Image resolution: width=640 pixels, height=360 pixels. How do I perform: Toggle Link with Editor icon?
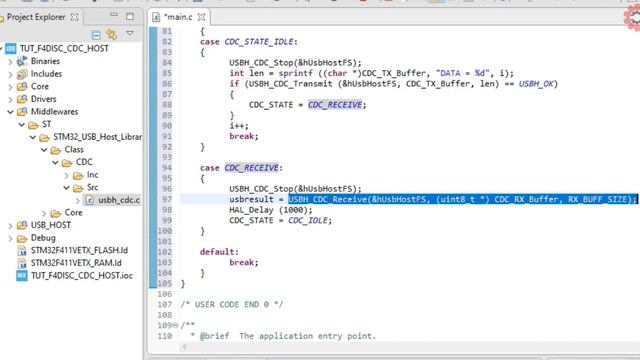[x=111, y=34]
